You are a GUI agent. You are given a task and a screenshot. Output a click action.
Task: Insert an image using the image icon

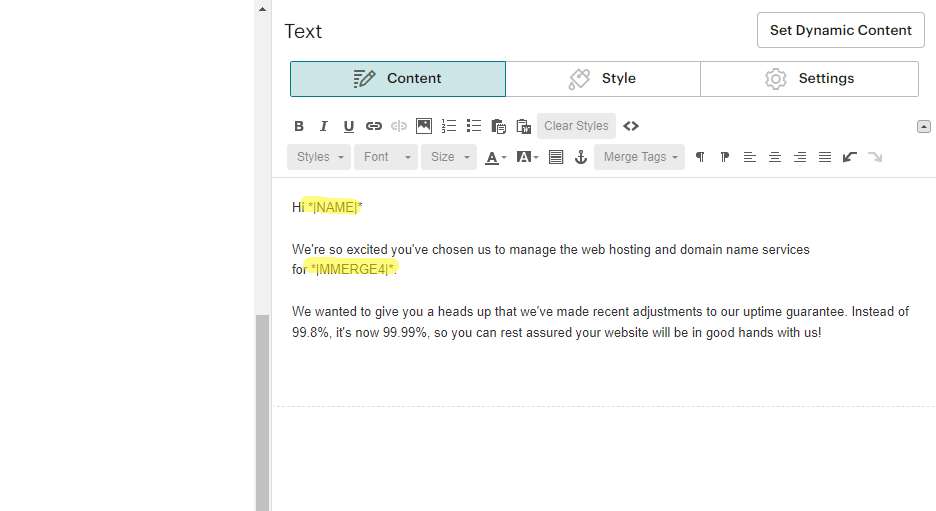point(424,126)
